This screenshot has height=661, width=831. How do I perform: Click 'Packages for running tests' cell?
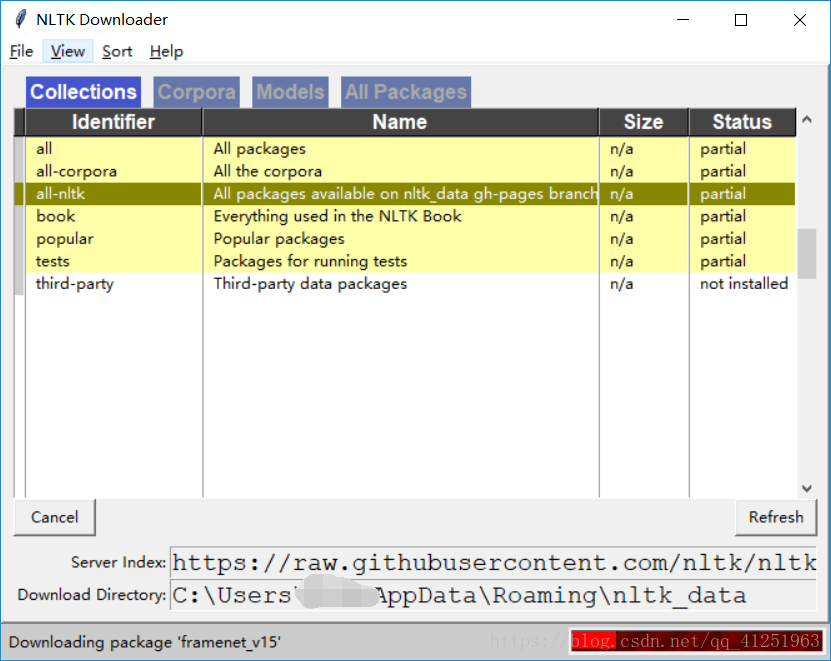pyautogui.click(x=401, y=261)
